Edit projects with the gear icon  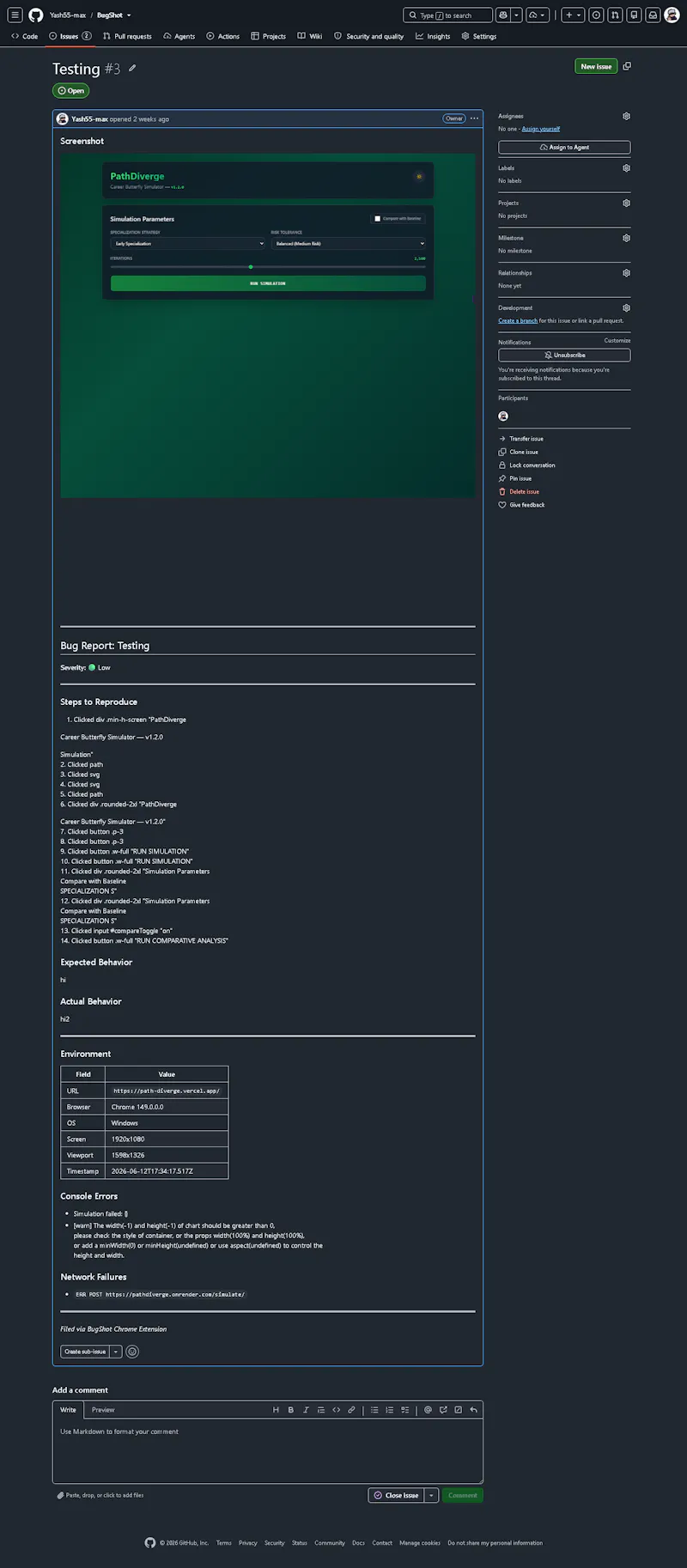pyautogui.click(x=626, y=204)
